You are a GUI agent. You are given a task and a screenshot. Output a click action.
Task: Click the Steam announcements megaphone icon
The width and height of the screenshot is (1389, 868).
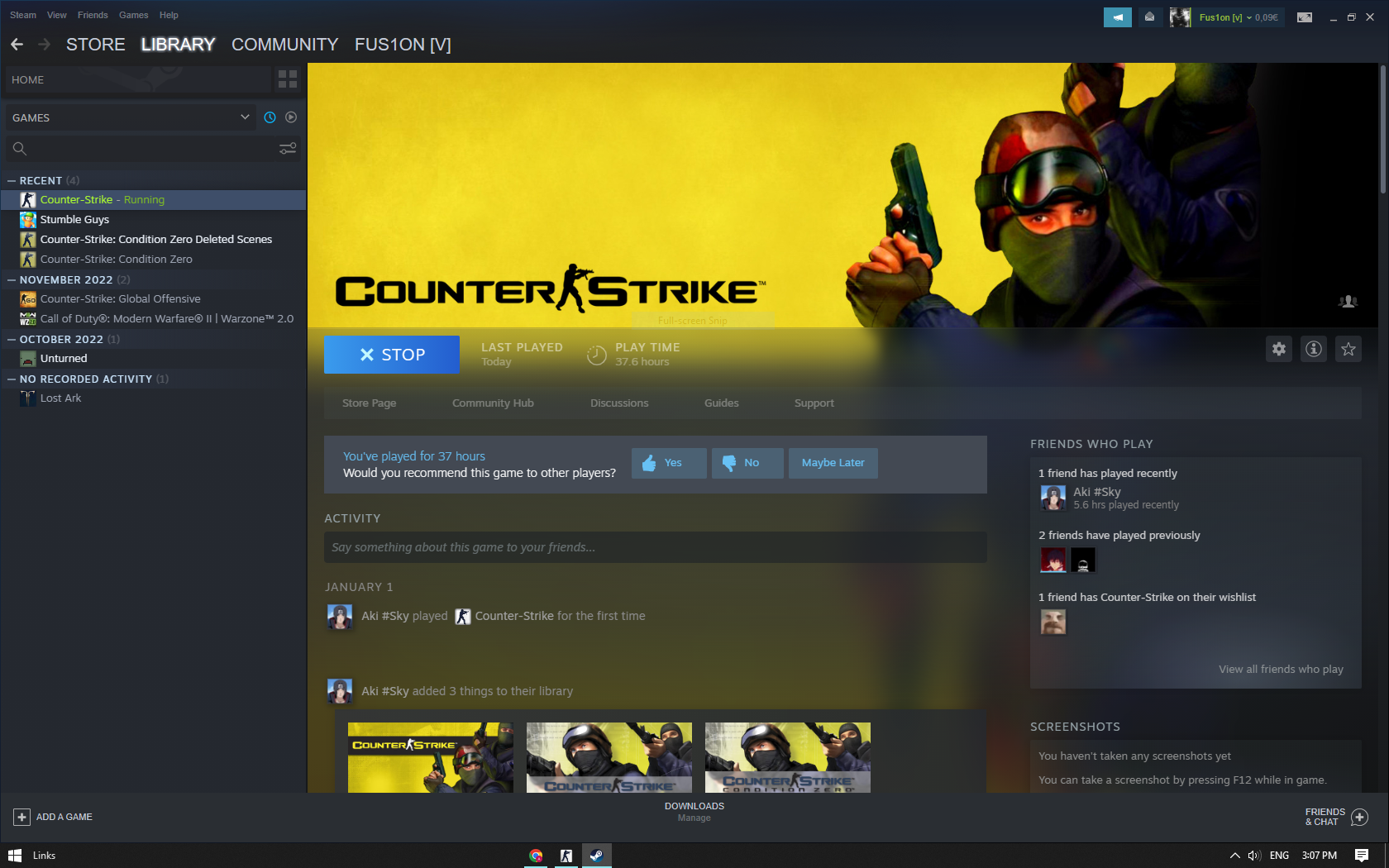click(x=1117, y=17)
